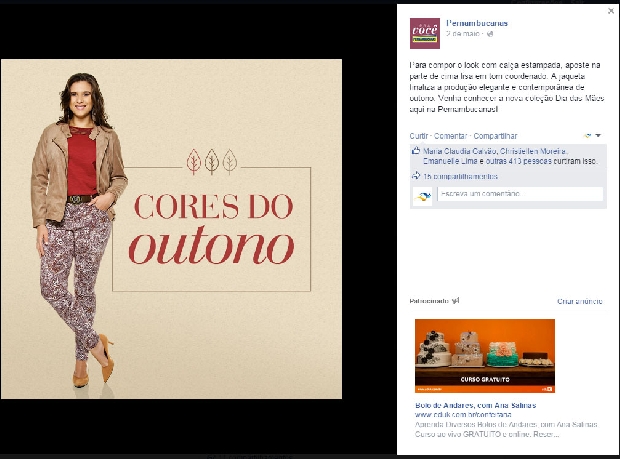The image size is (620, 459).
Task: Open the Bolo de Andares ad title
Action: 475,405
